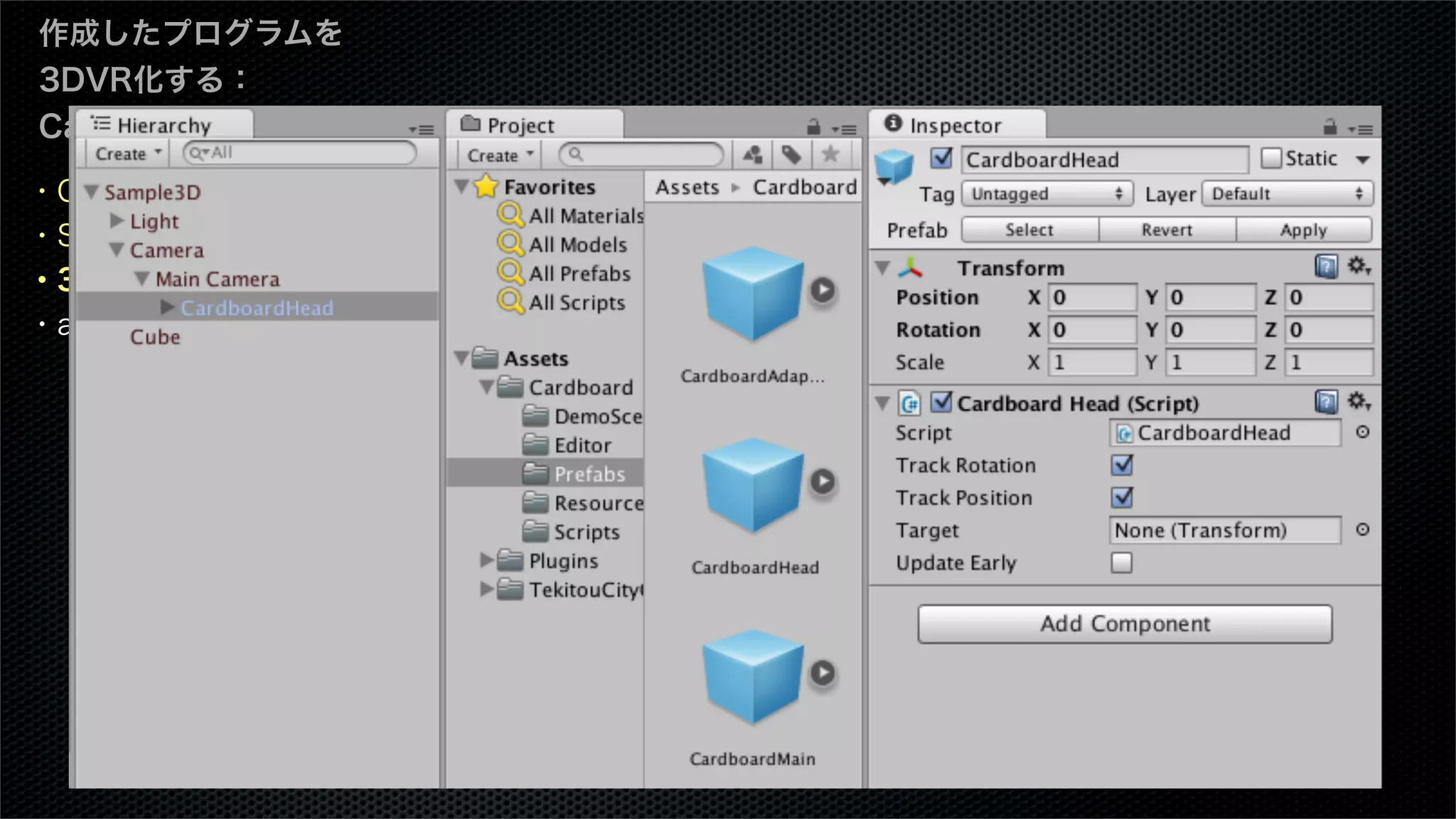Collapse the Main Camera tree node
Viewport: 1456px width, 819px height.
coord(142,279)
